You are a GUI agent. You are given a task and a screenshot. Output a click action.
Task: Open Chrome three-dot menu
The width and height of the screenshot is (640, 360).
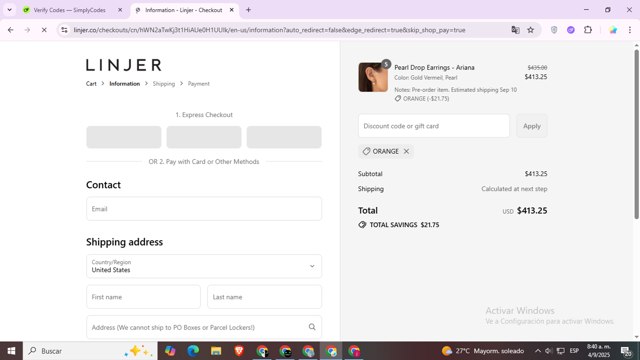pyautogui.click(x=630, y=30)
